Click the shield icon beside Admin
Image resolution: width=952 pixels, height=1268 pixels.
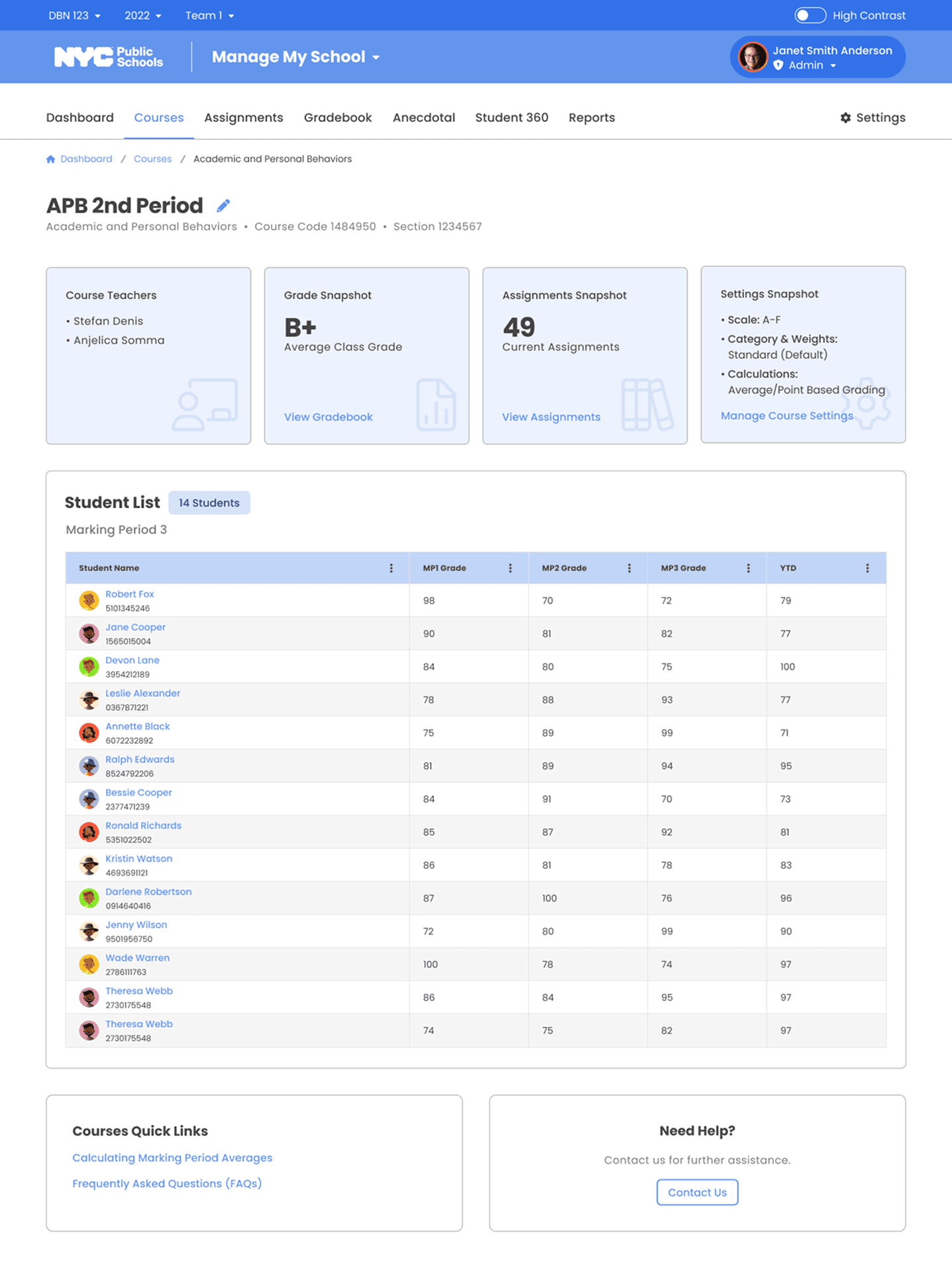point(778,65)
